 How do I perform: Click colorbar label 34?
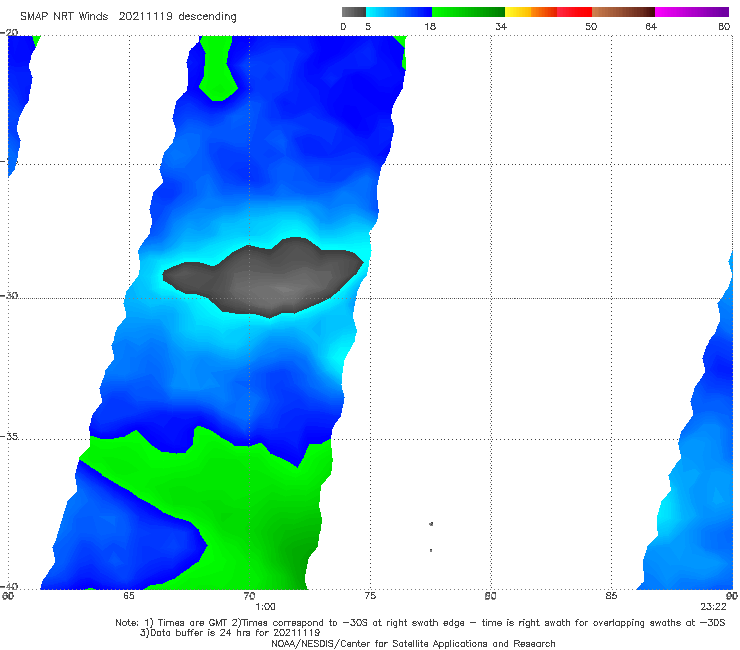tap(501, 26)
